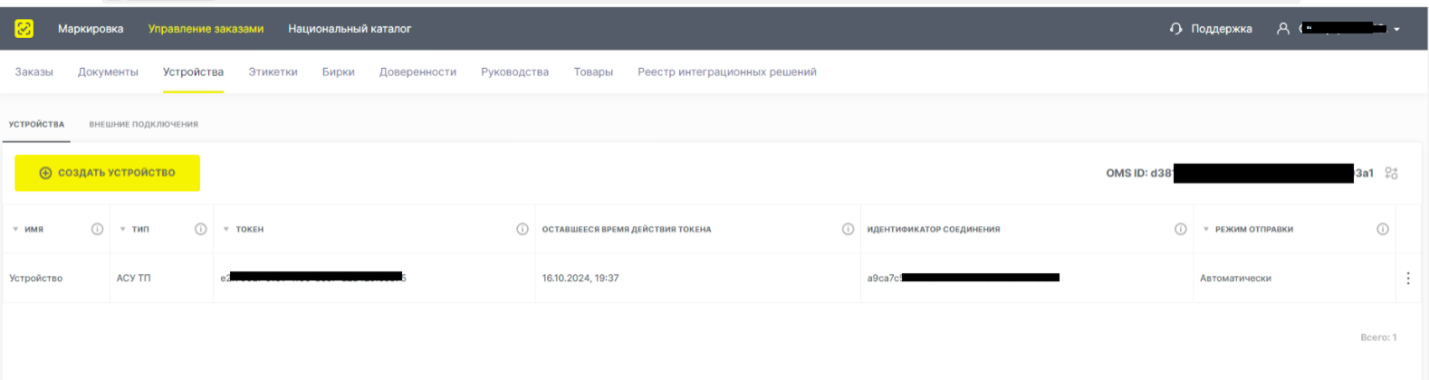Click info icon in token remaining time header
1429x380 pixels.
pyautogui.click(x=848, y=229)
